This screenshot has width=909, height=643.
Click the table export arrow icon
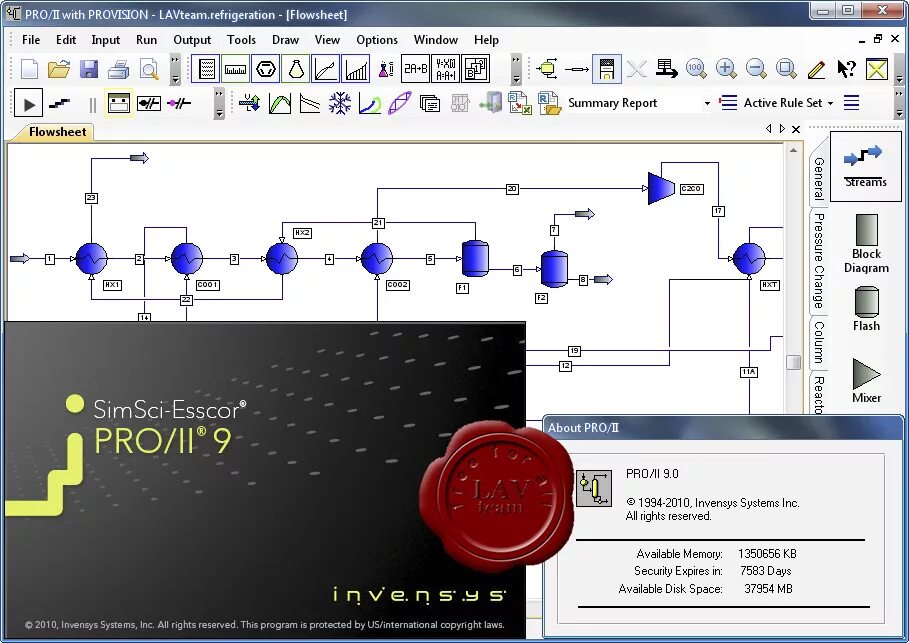click(x=667, y=68)
